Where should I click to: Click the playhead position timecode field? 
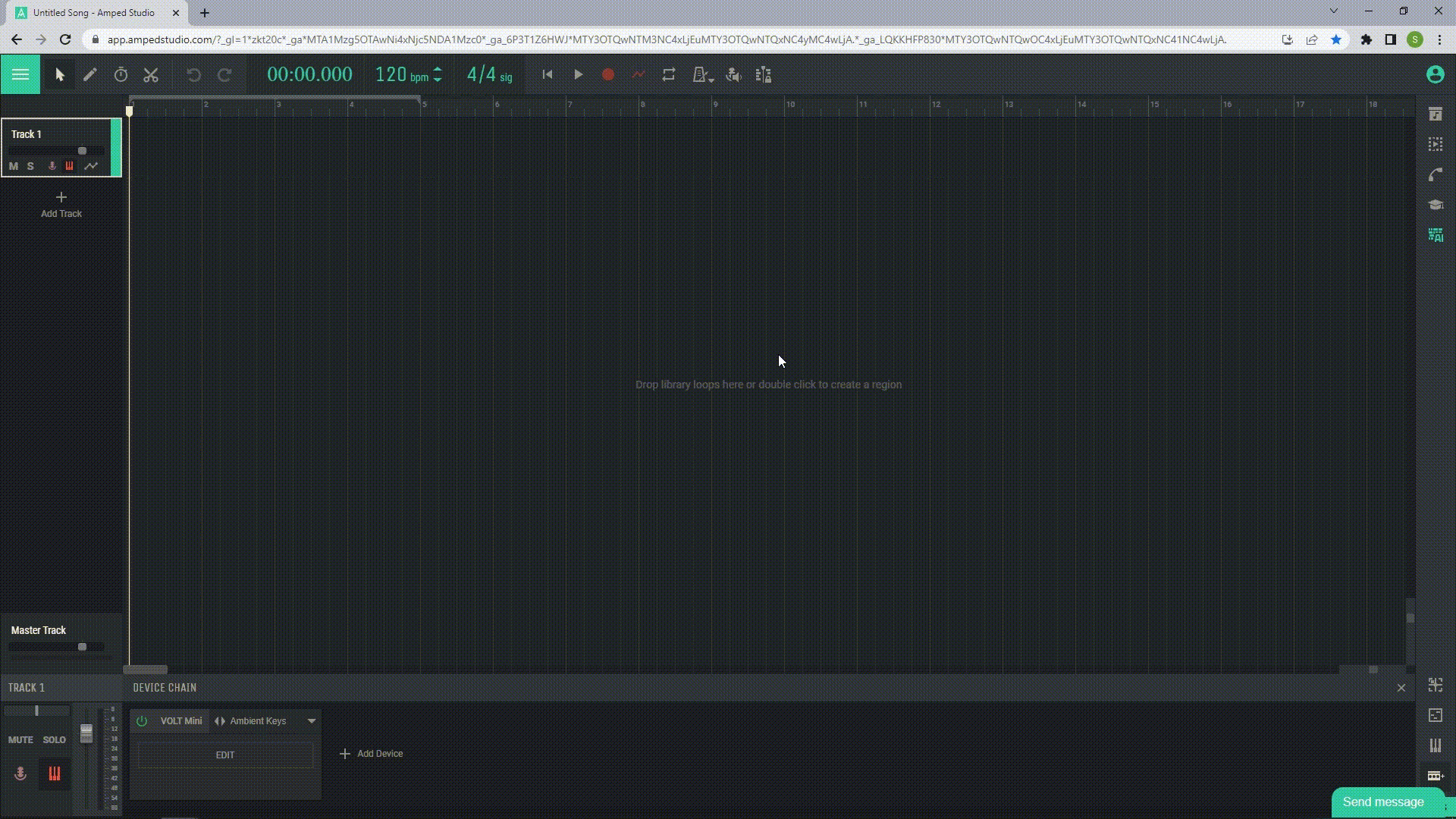(309, 75)
